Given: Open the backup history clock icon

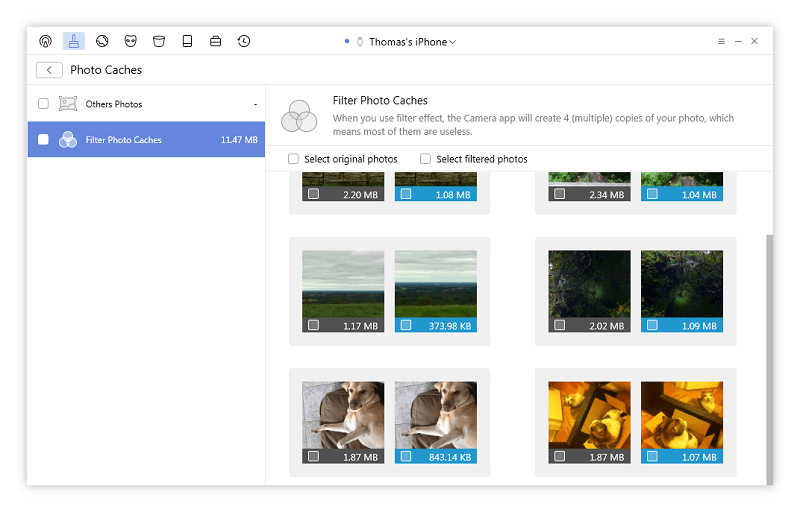Looking at the screenshot, I should (x=244, y=41).
